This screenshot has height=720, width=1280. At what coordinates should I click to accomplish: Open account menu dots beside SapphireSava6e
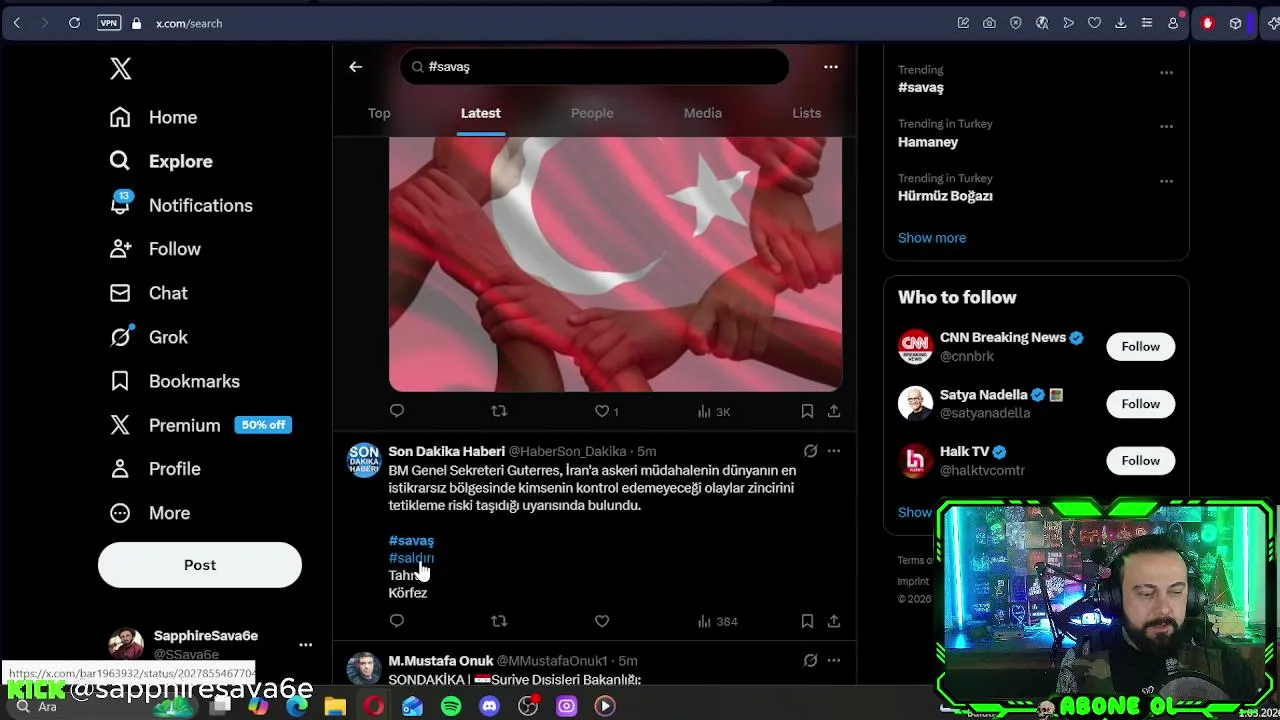click(x=305, y=645)
